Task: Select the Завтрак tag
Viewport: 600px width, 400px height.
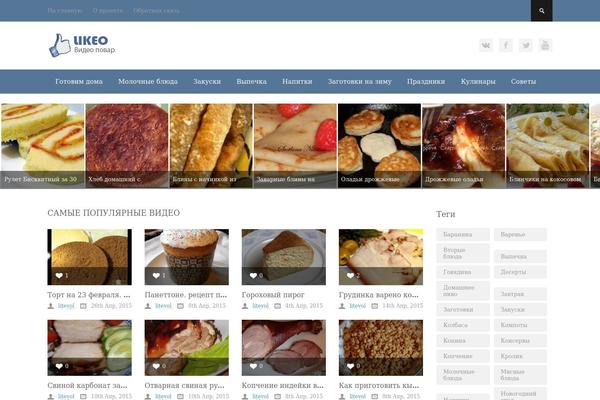Action: [520, 294]
